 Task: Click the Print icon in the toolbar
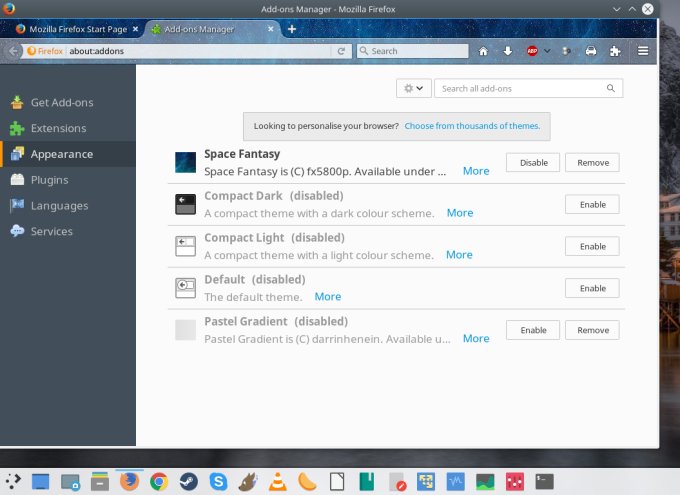[x=591, y=51]
